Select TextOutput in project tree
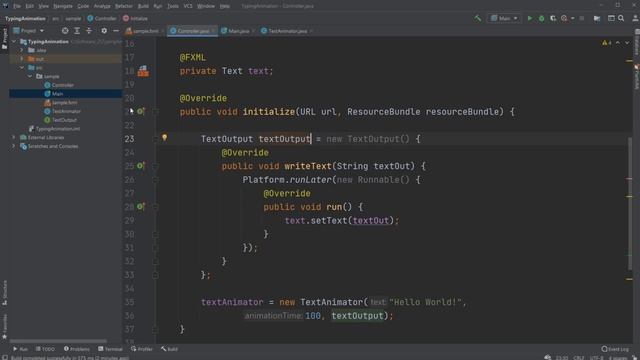The height and width of the screenshot is (360, 640). 61,120
